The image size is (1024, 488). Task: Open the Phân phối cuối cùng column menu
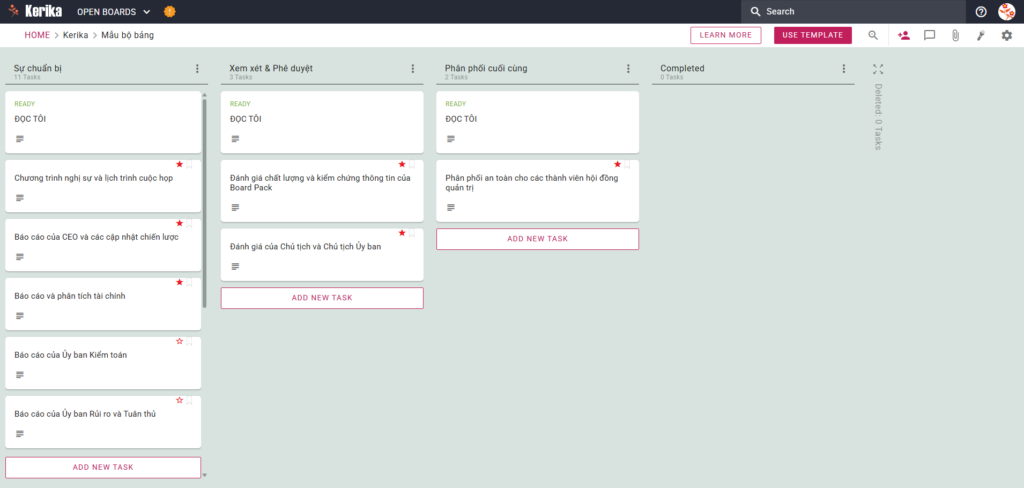point(628,69)
